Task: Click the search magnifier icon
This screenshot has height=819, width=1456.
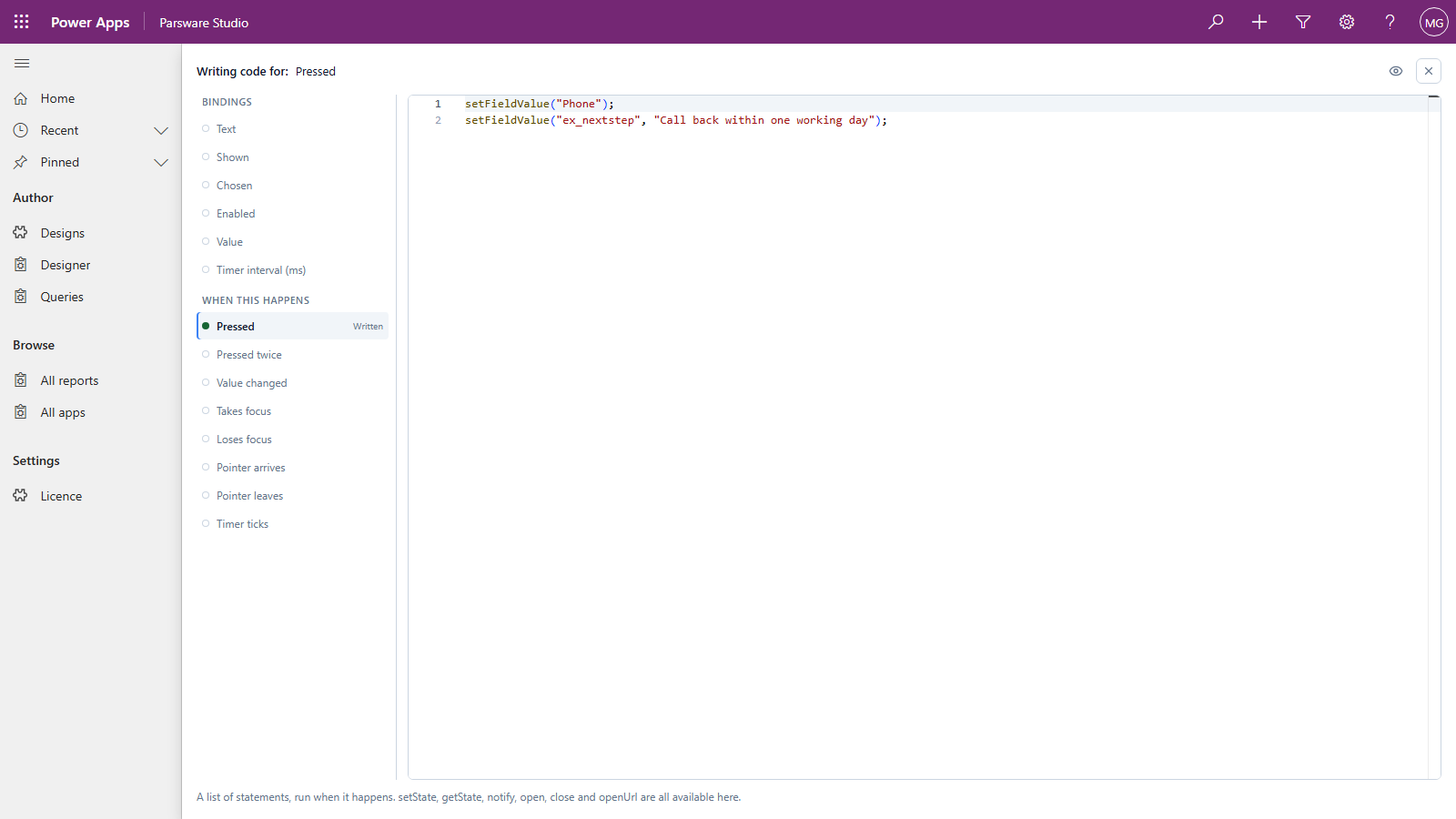Action: click(1216, 22)
